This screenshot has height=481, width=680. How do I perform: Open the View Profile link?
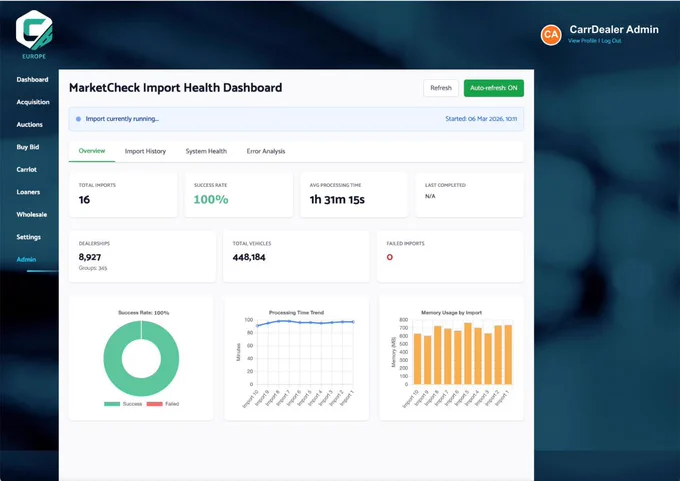582,41
